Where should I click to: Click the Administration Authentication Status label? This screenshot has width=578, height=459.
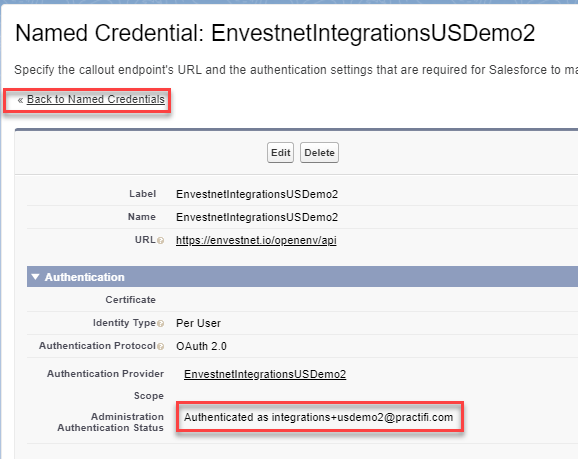[111, 422]
